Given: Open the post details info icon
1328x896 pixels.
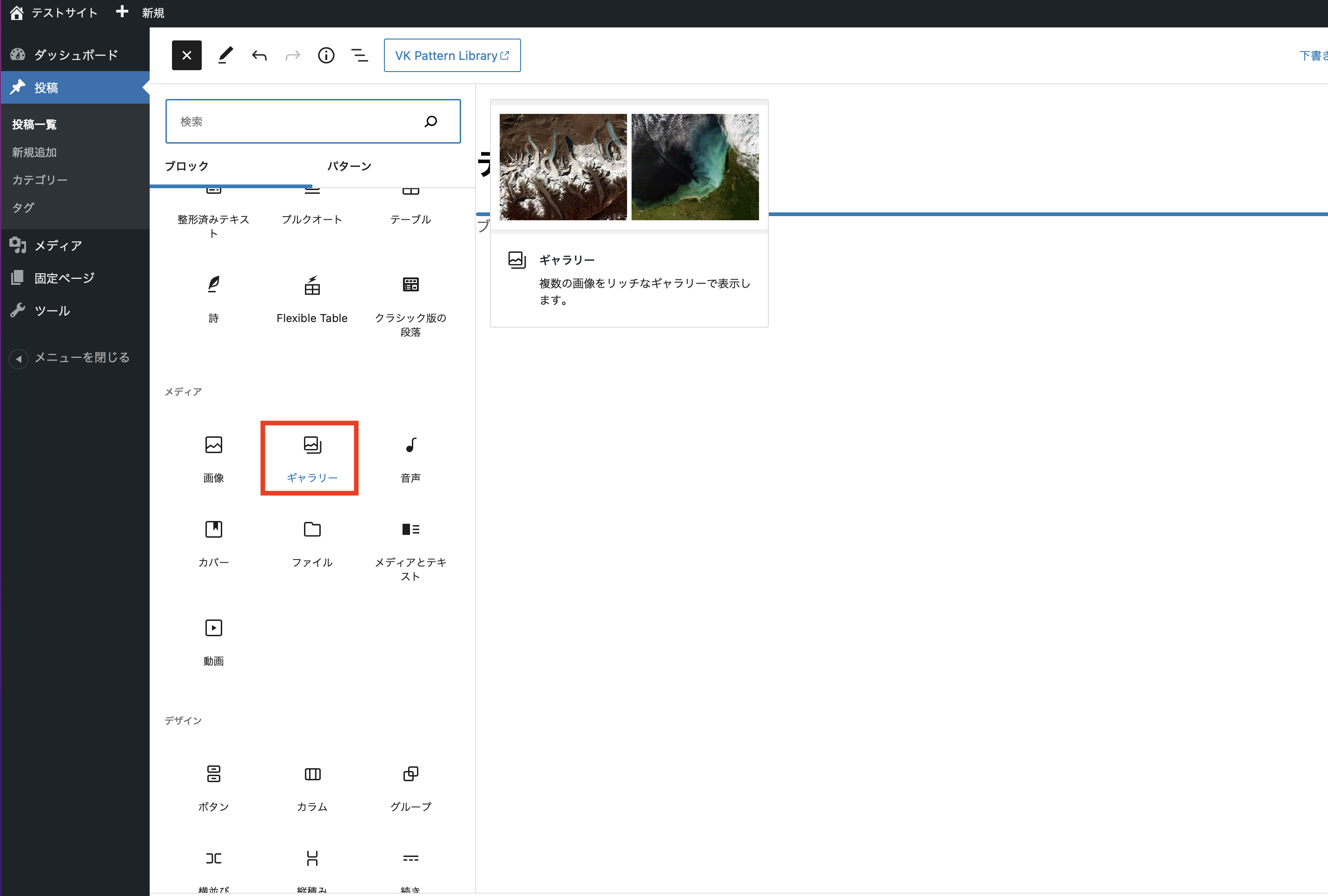Looking at the screenshot, I should pos(326,55).
